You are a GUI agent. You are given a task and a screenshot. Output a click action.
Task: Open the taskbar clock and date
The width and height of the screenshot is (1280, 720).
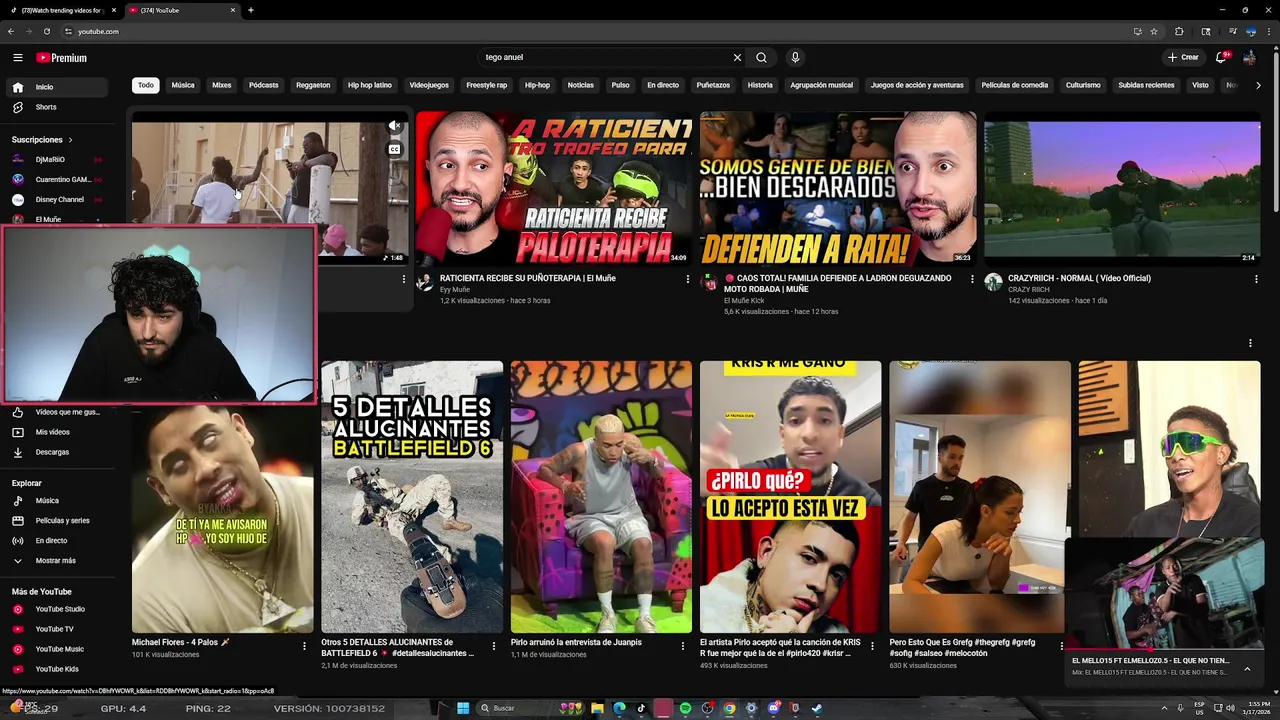(1259, 708)
